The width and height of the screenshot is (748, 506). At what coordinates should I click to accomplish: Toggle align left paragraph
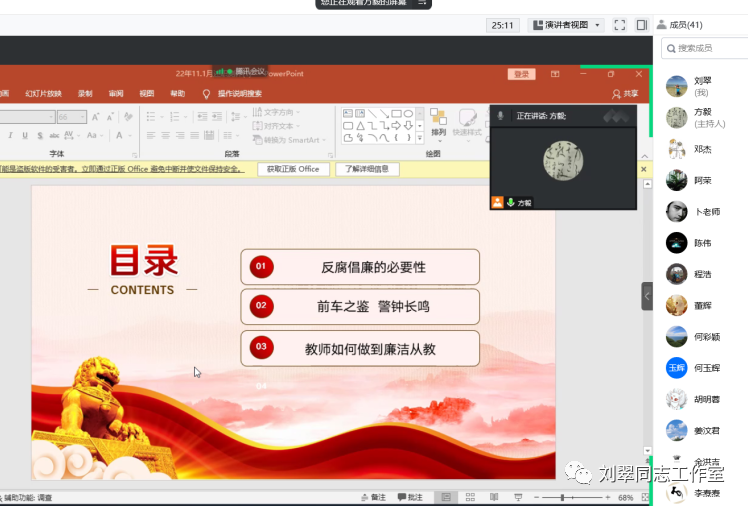151,135
